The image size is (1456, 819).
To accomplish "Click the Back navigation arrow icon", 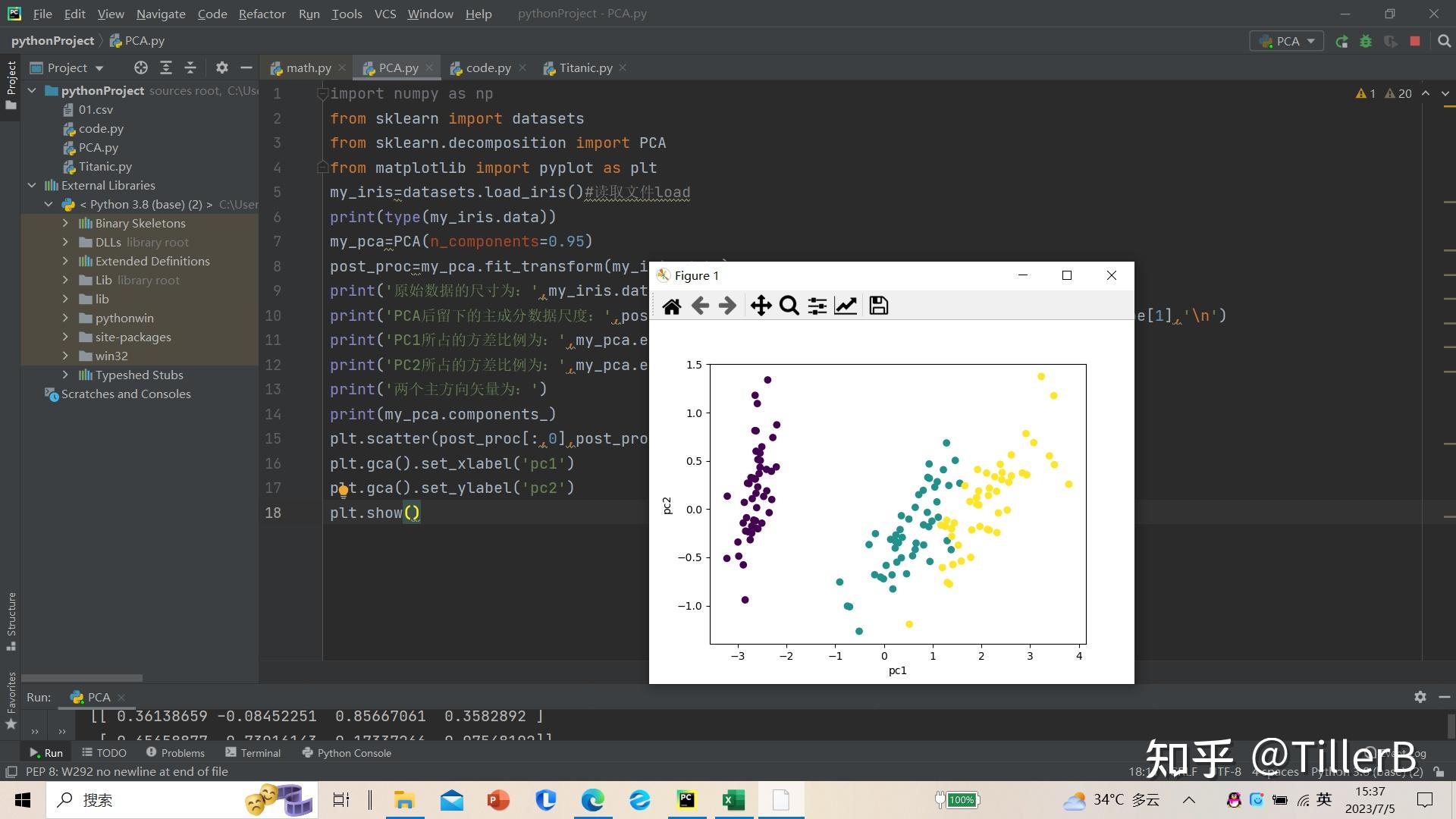I will click(701, 306).
